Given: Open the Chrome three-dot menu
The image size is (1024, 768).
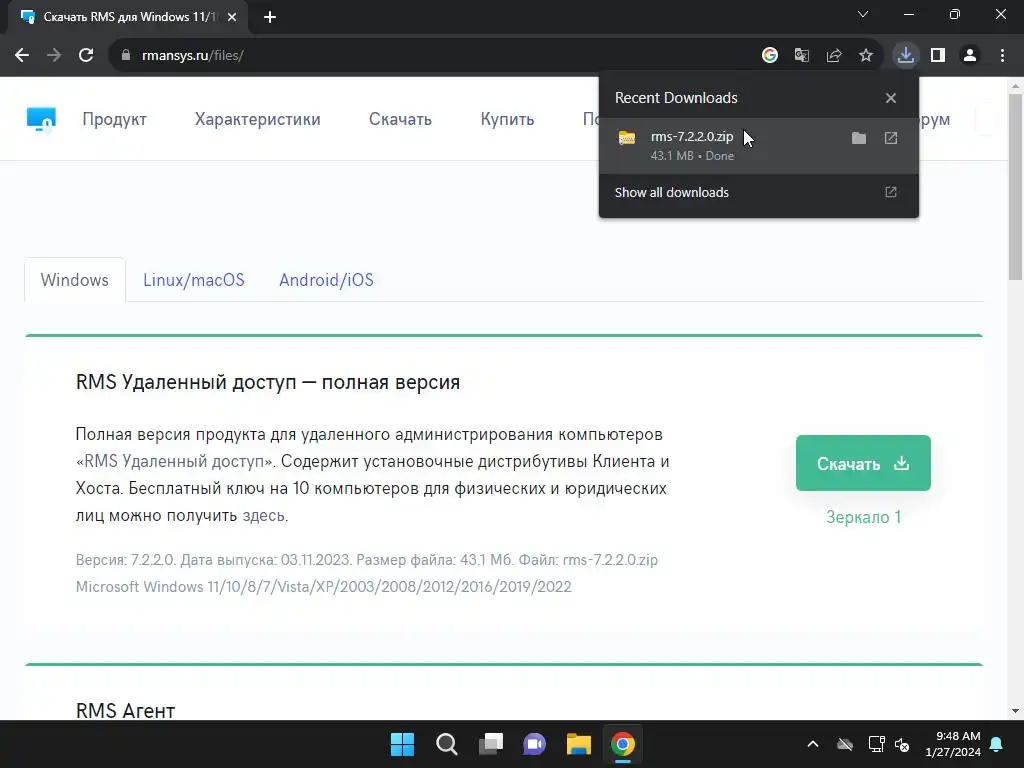Looking at the screenshot, I should (1002, 56).
